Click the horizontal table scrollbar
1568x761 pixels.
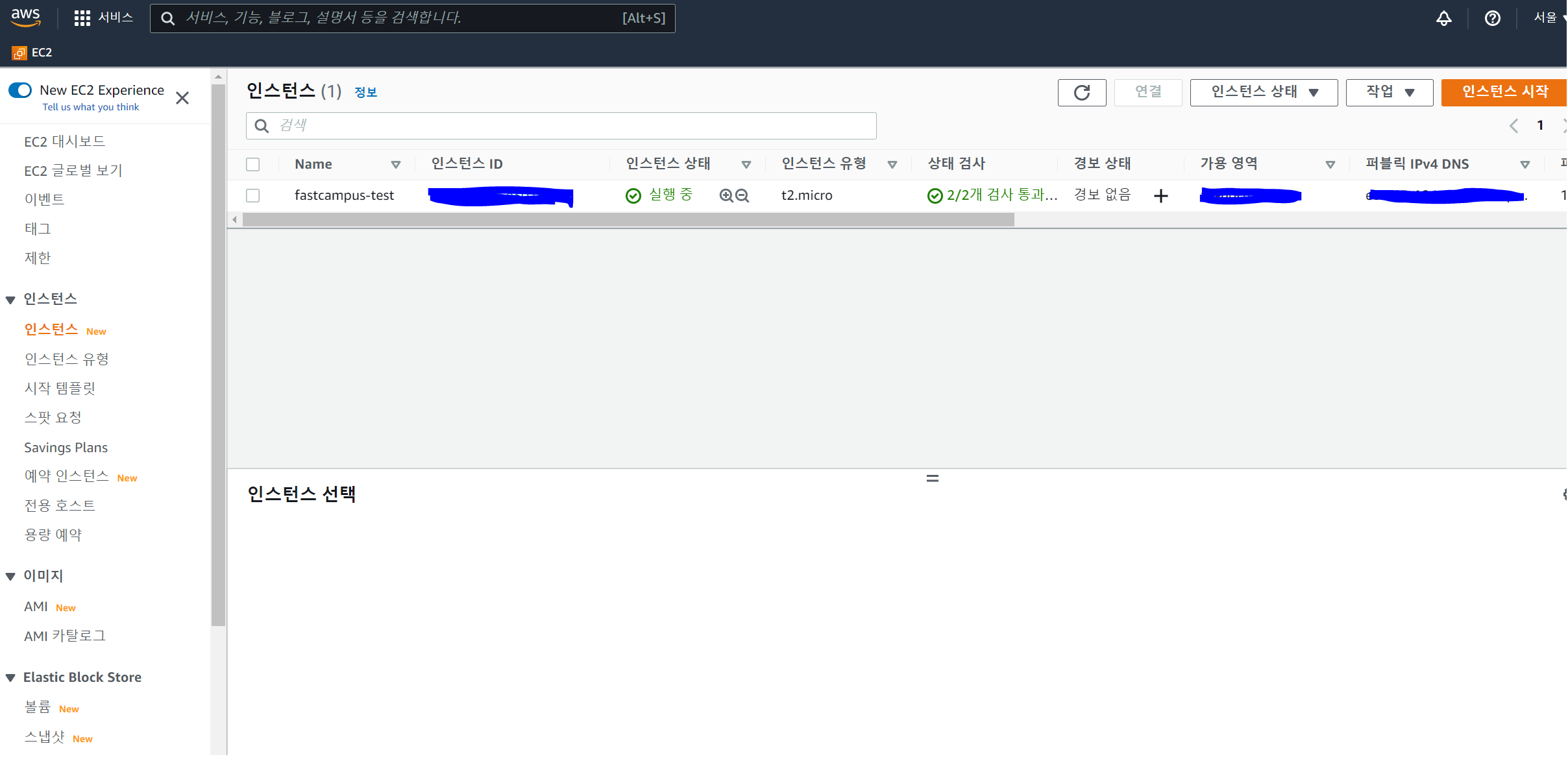coord(627,221)
